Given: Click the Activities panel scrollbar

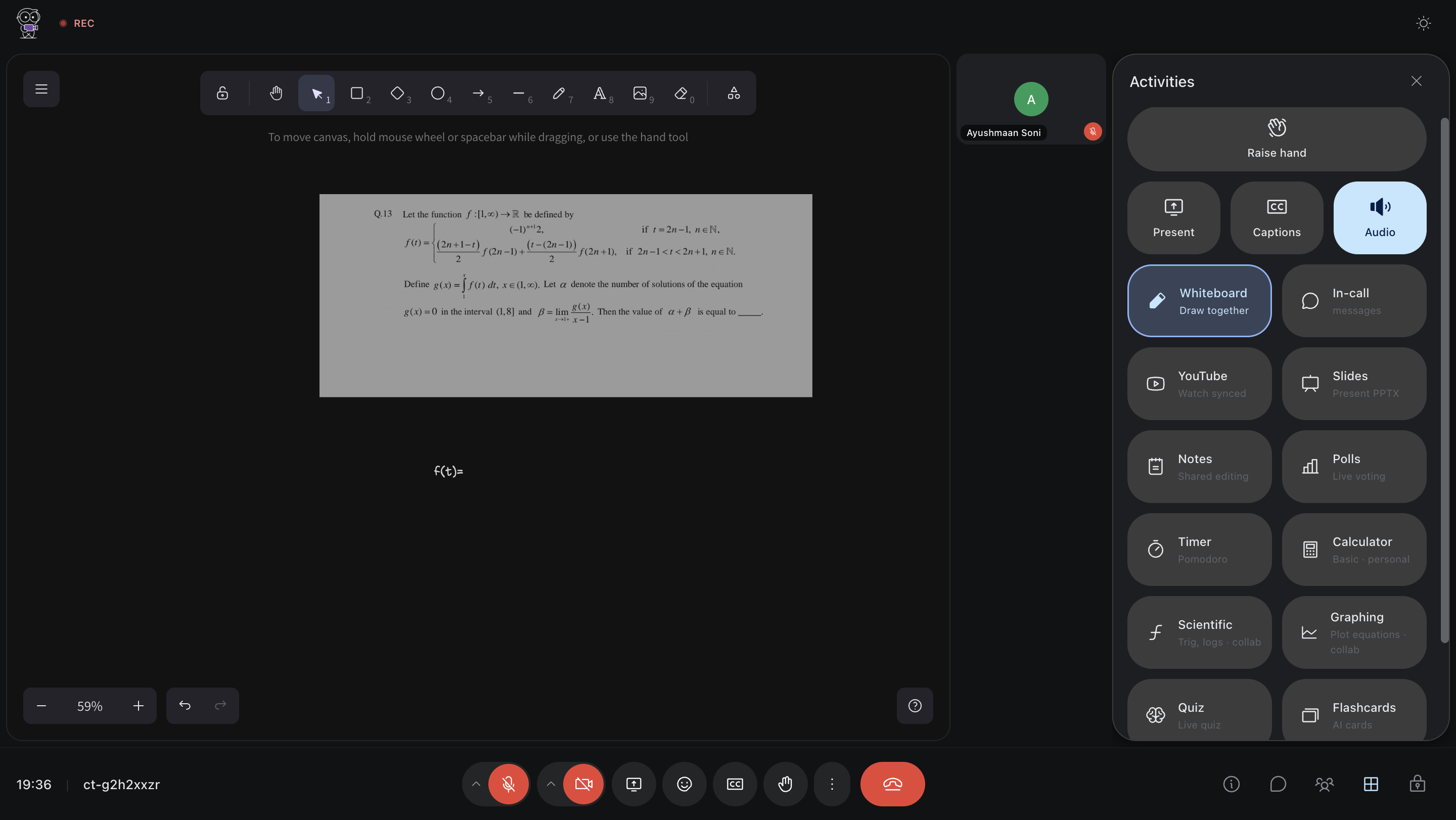Looking at the screenshot, I should [x=1444, y=380].
